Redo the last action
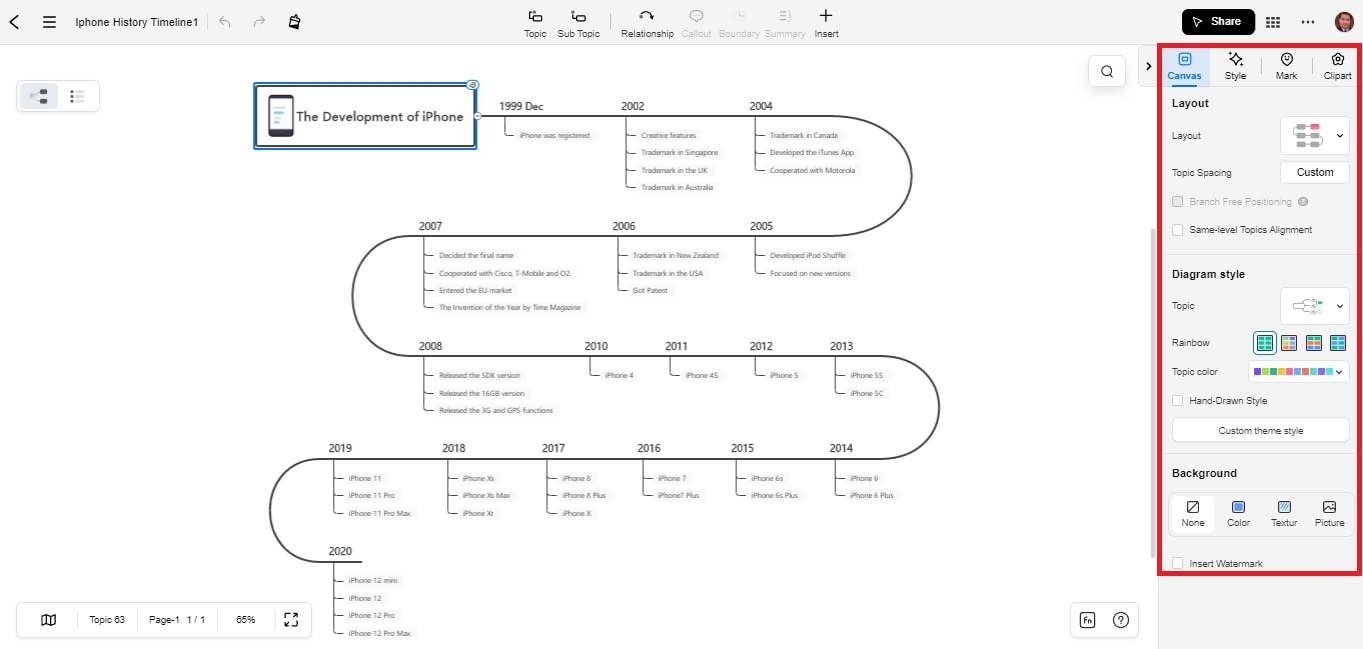The image size is (1363, 649). [x=259, y=21]
